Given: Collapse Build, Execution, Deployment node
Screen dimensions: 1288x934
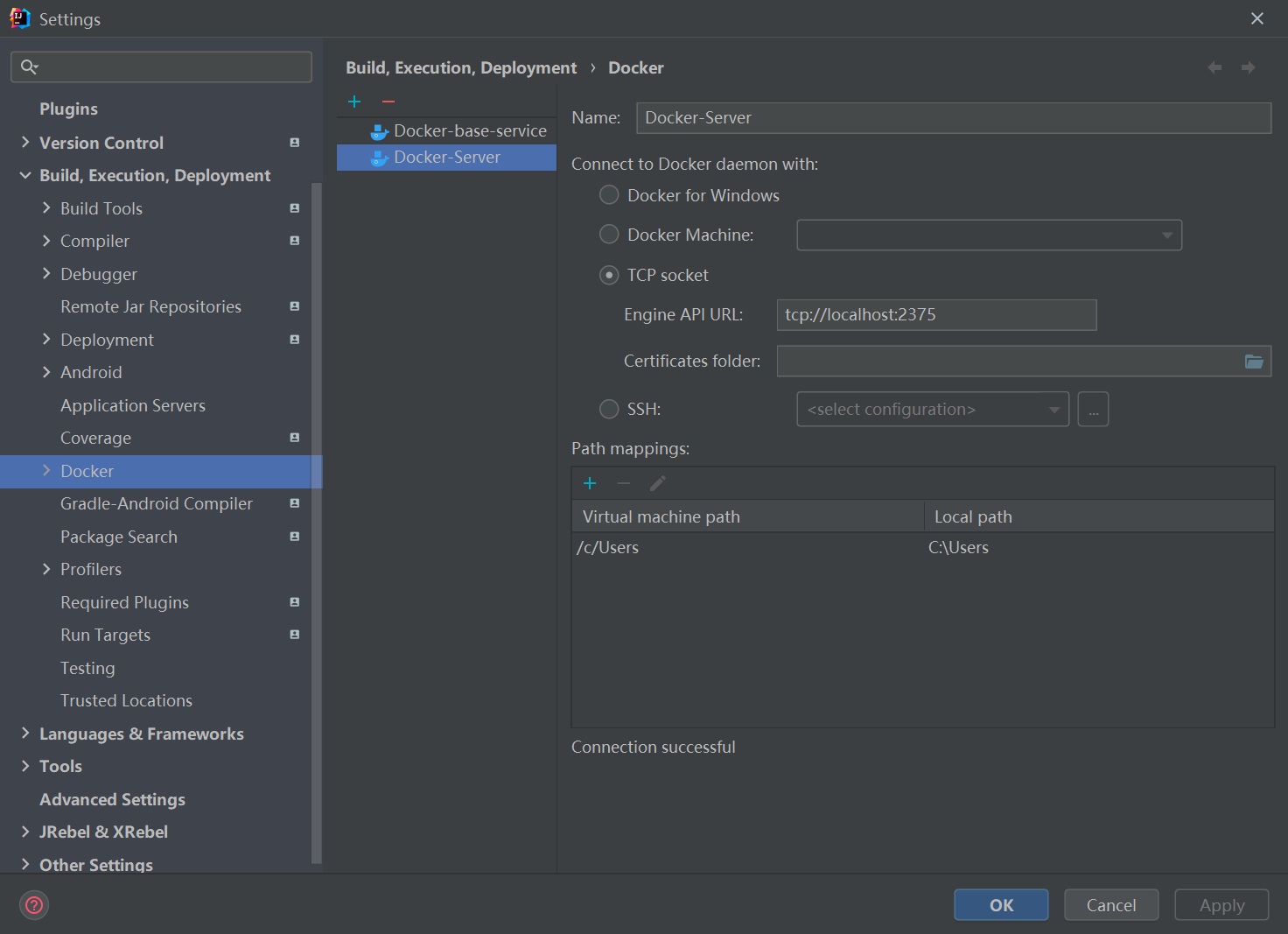Looking at the screenshot, I should point(25,175).
